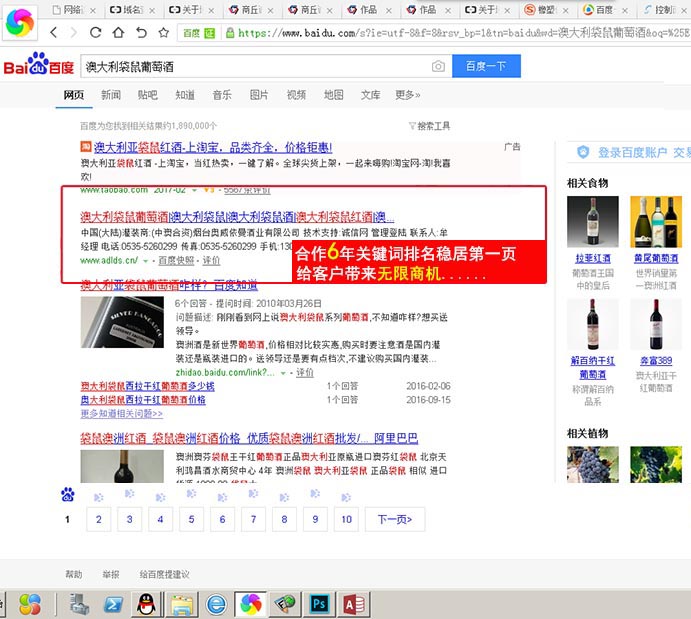
Task: Go to browser home page icon
Action: tap(118, 33)
